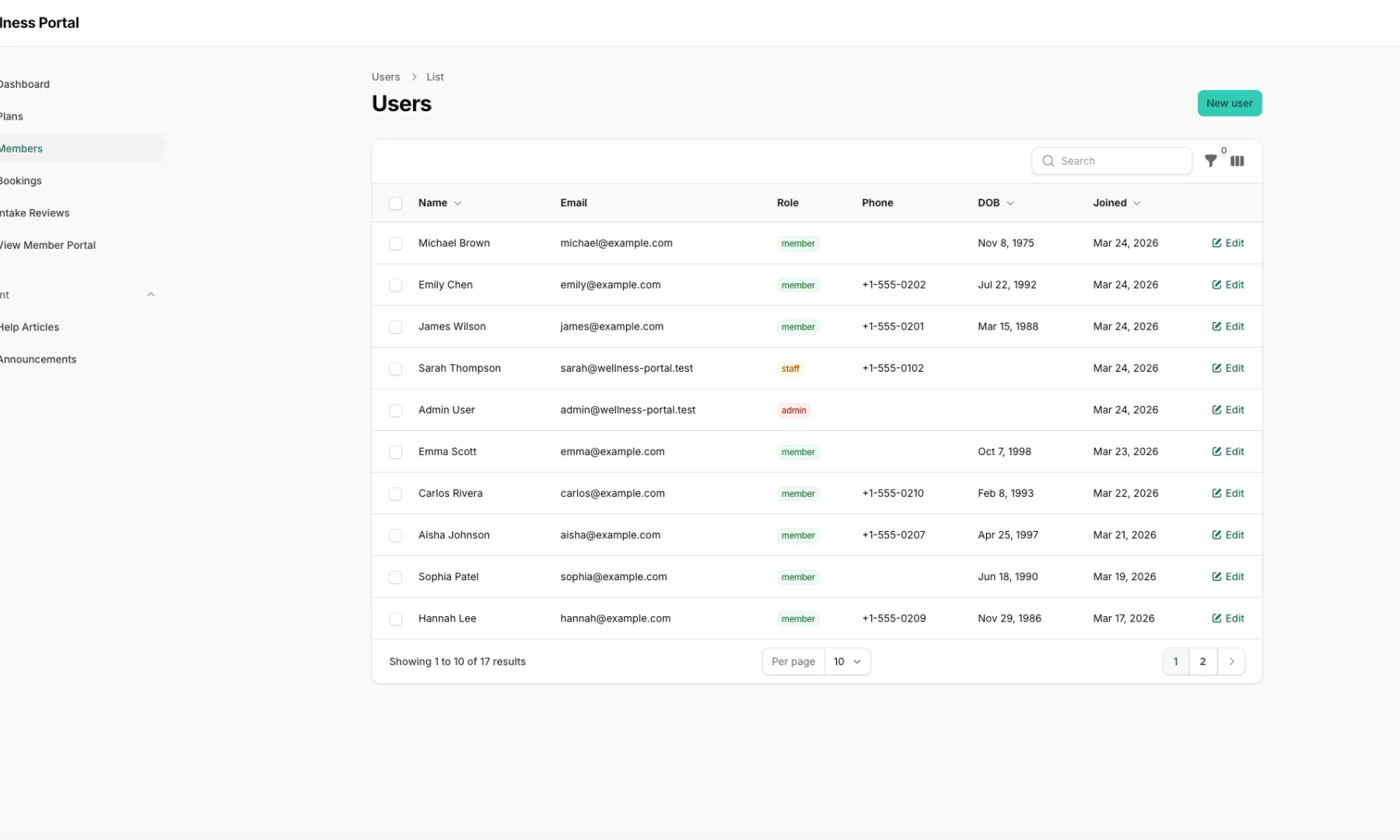
Task: Click Edit icon for Michael Brown
Action: point(1216,243)
